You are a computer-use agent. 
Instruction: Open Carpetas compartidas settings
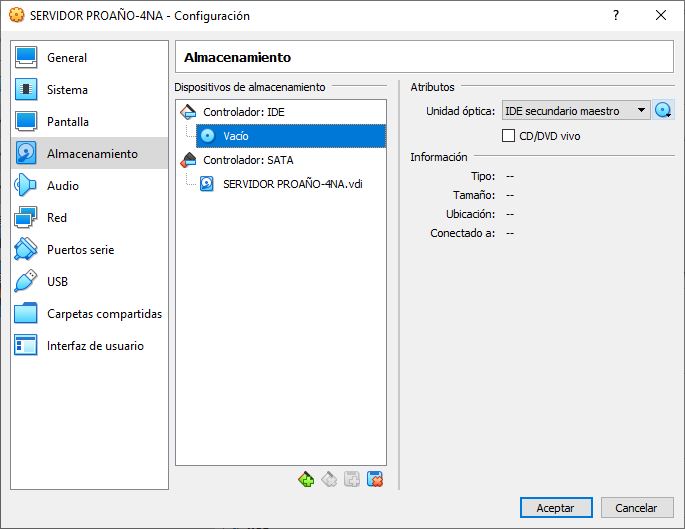click(89, 314)
